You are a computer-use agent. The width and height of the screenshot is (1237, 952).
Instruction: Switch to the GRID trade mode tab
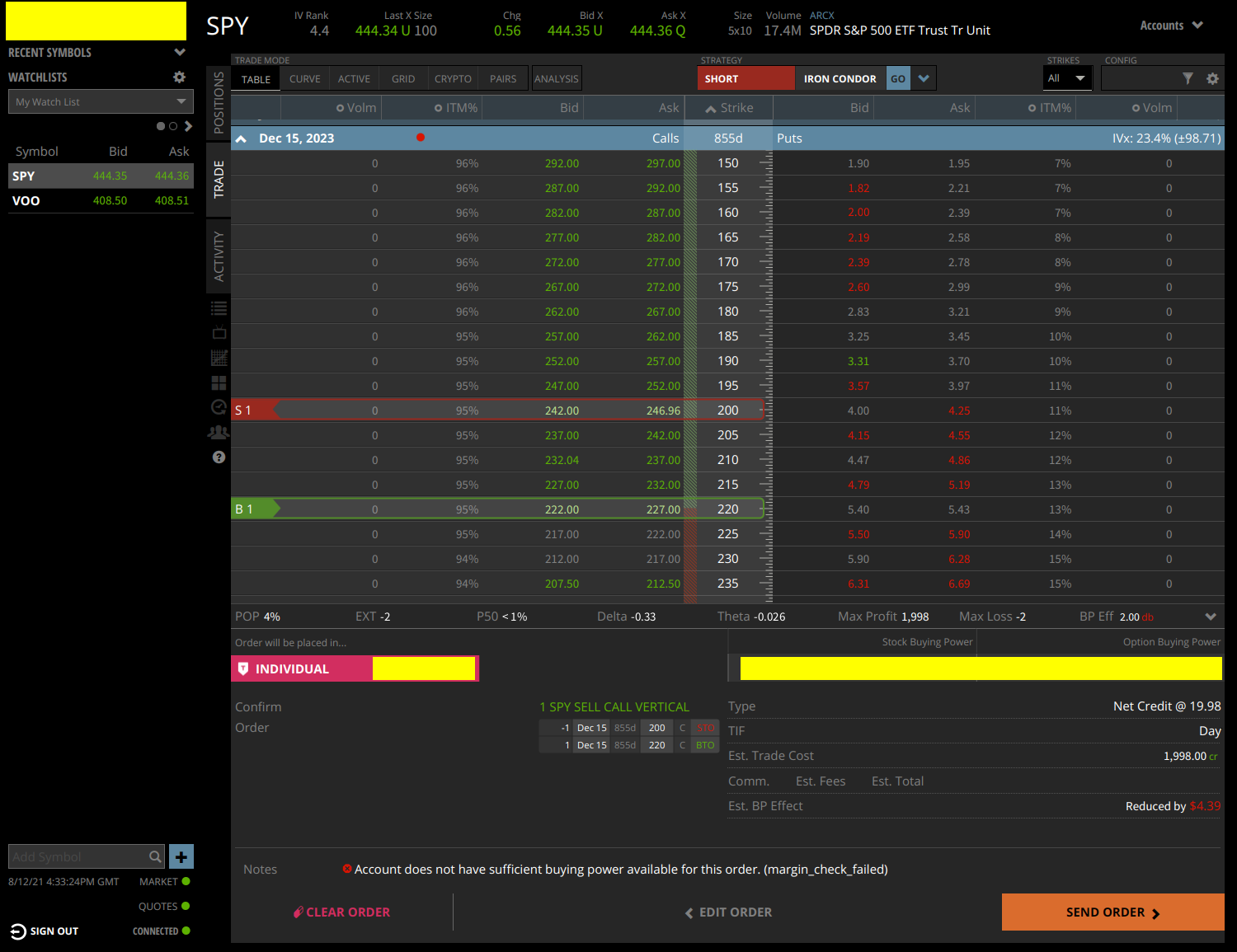click(403, 79)
